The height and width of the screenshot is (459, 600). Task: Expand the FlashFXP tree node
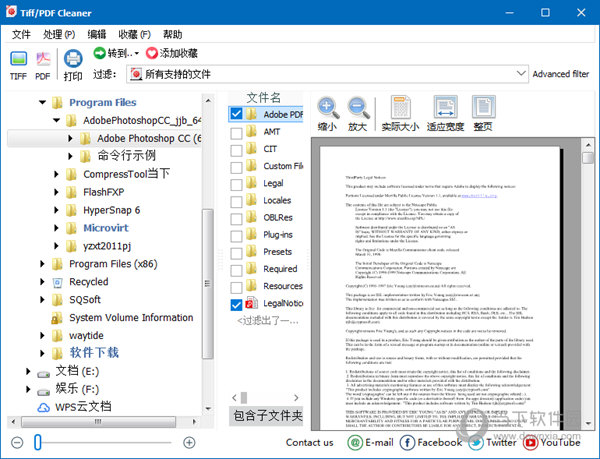56,192
